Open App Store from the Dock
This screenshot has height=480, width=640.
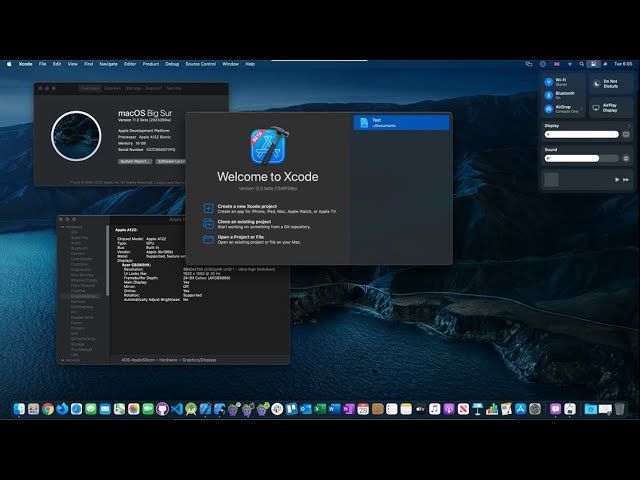pyautogui.click(x=520, y=409)
